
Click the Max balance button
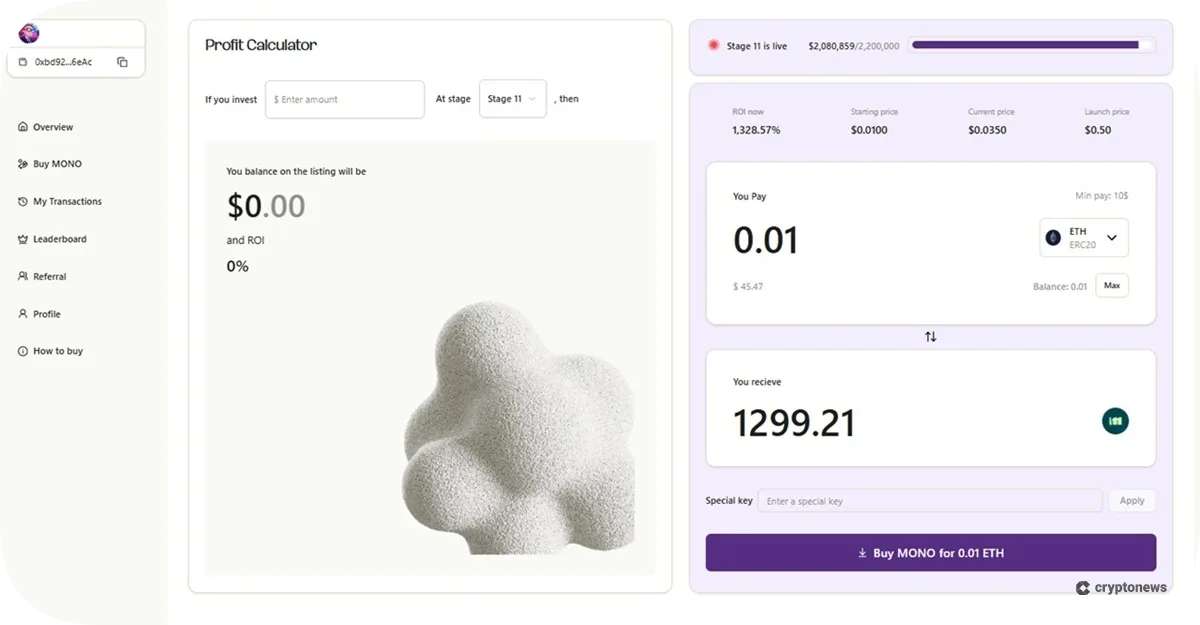(x=1111, y=285)
